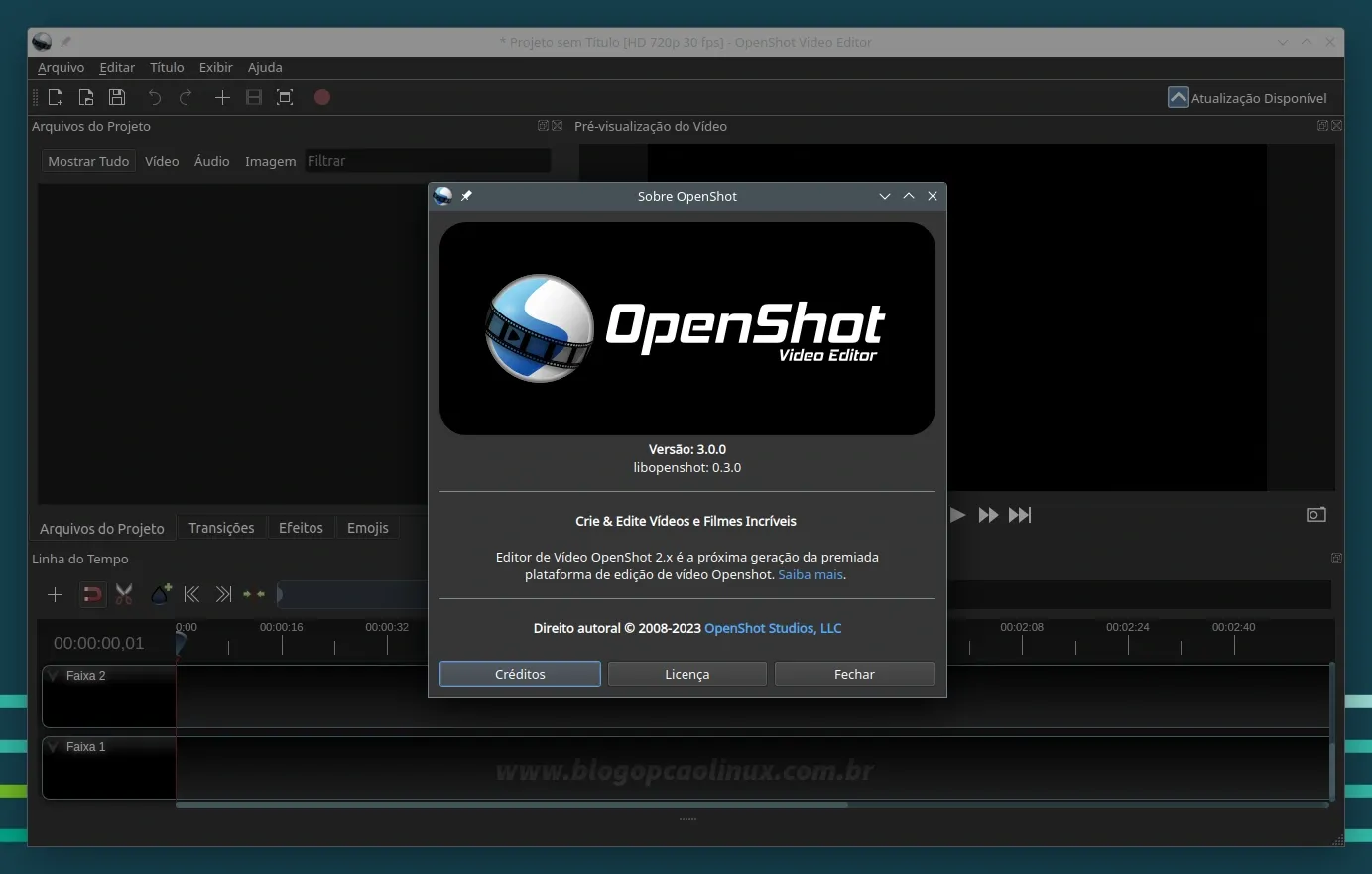Open the Saiba mais link
Screen dimensions: 1372x874
[811, 574]
